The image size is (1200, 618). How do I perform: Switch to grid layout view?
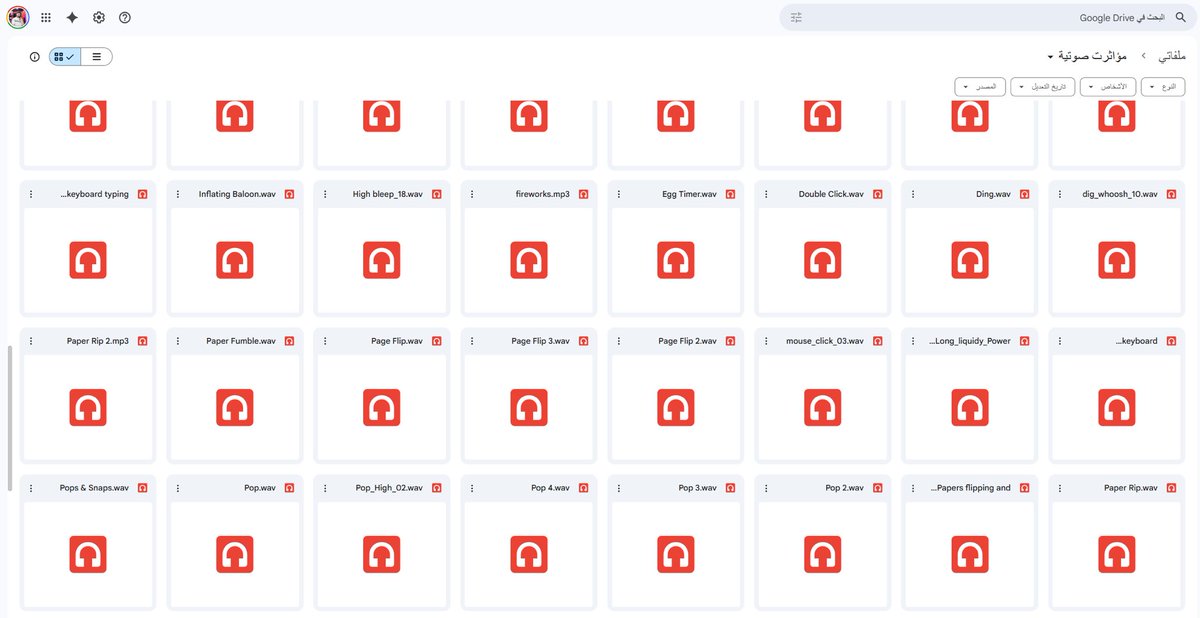pyautogui.click(x=65, y=57)
